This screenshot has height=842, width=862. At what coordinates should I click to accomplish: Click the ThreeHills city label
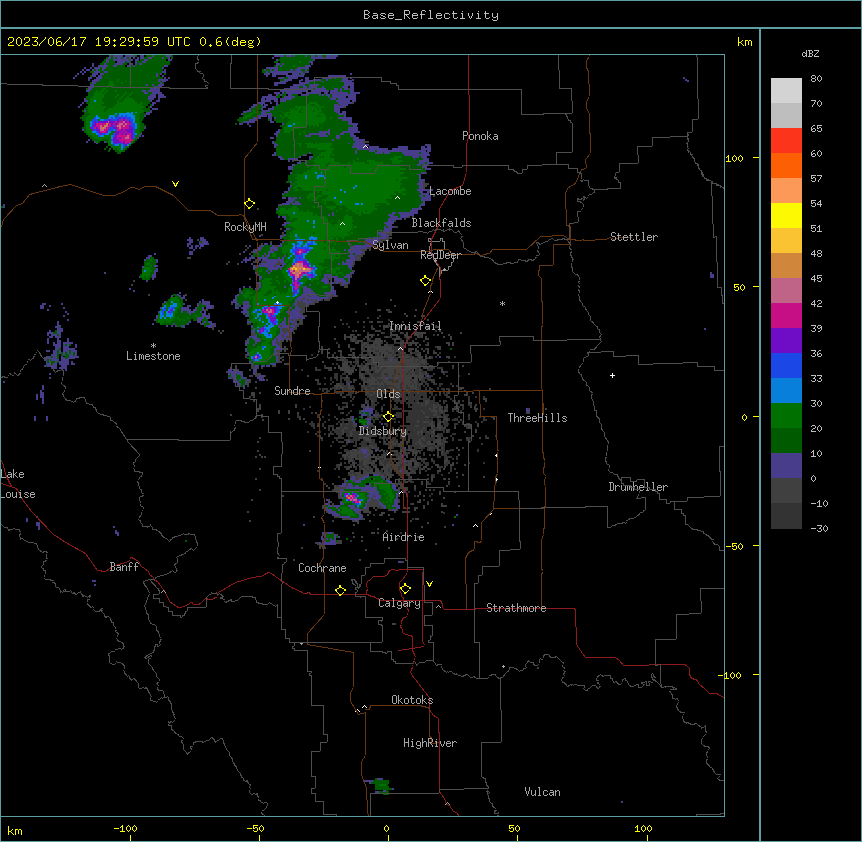pos(537,418)
